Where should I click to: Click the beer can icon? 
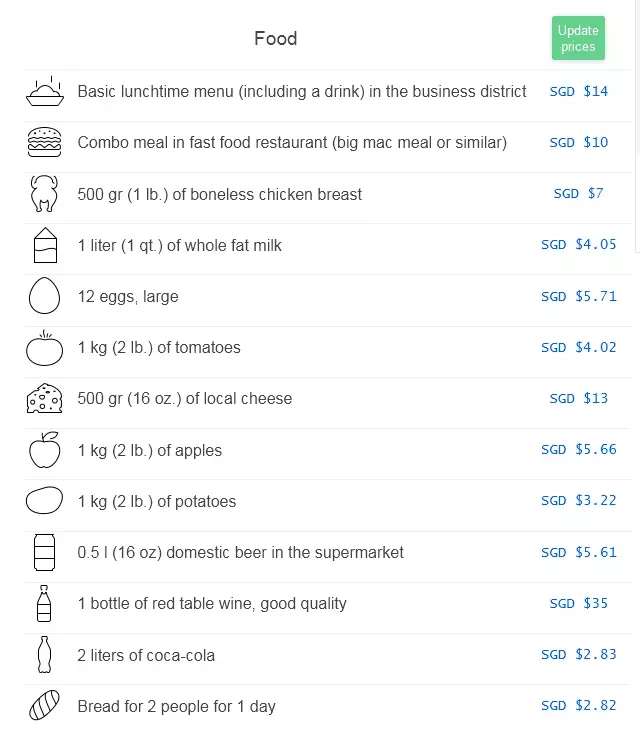[44, 552]
